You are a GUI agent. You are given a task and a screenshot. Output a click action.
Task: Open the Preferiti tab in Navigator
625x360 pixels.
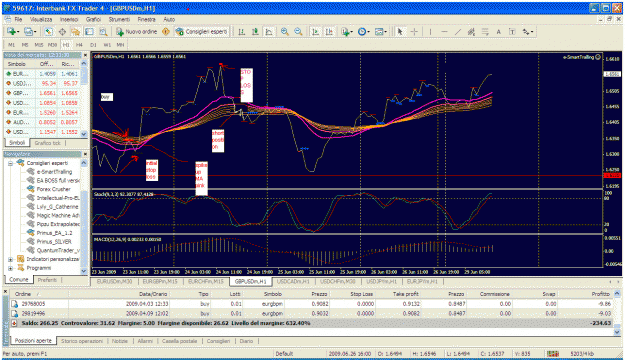tap(47, 280)
